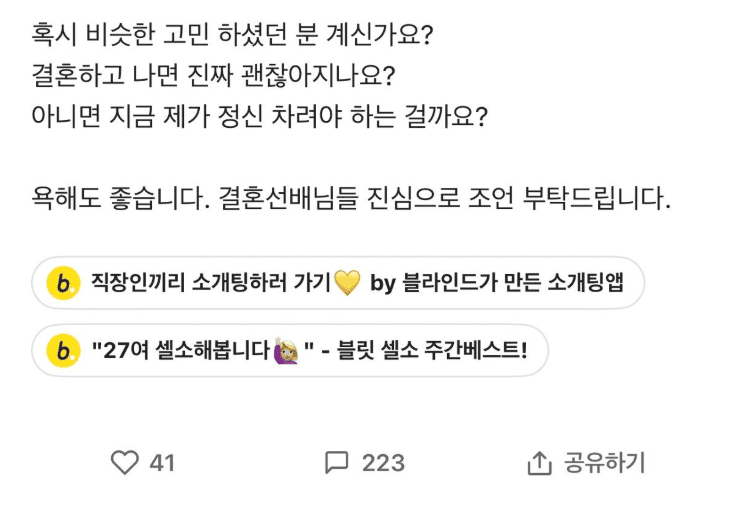Open comments via the speech bubble icon

click(x=337, y=462)
